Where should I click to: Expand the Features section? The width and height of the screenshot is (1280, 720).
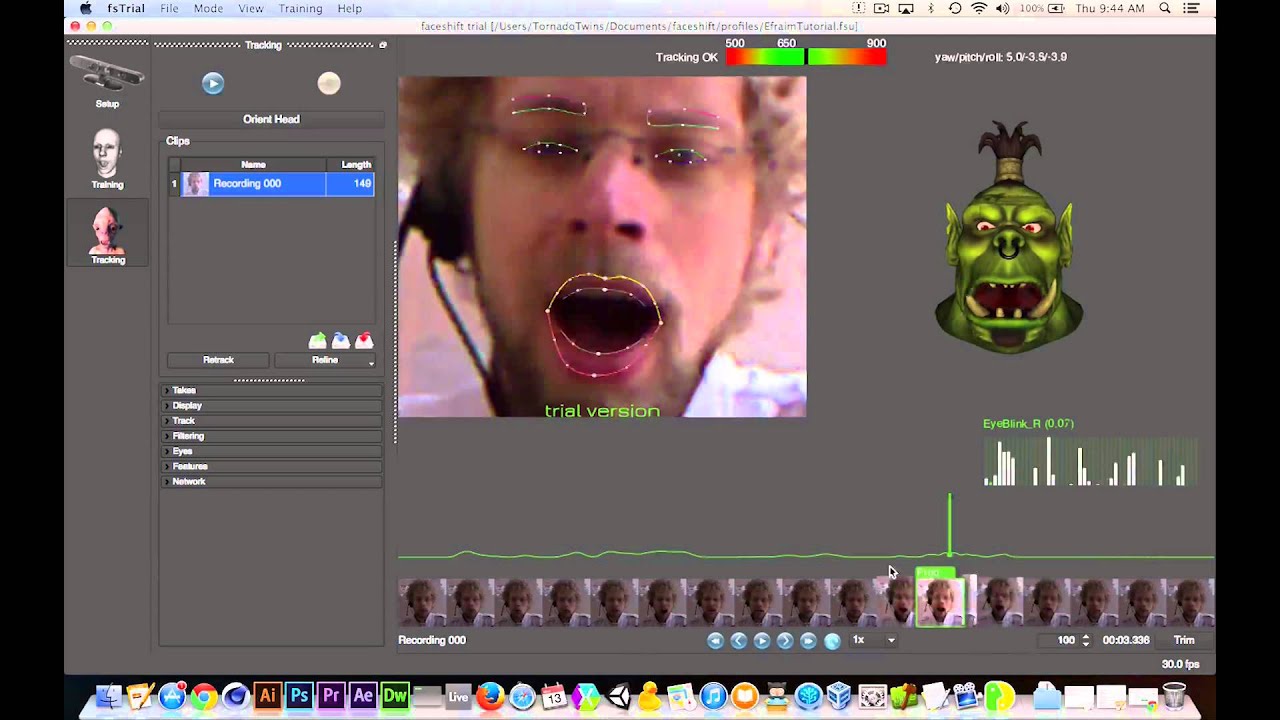(272, 466)
